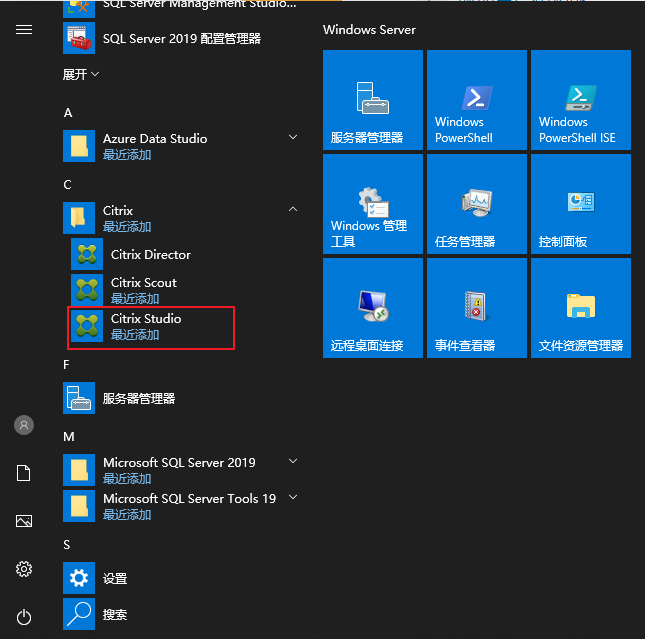Open the hamburger menu at top left
645x639 pixels.
(x=24, y=30)
